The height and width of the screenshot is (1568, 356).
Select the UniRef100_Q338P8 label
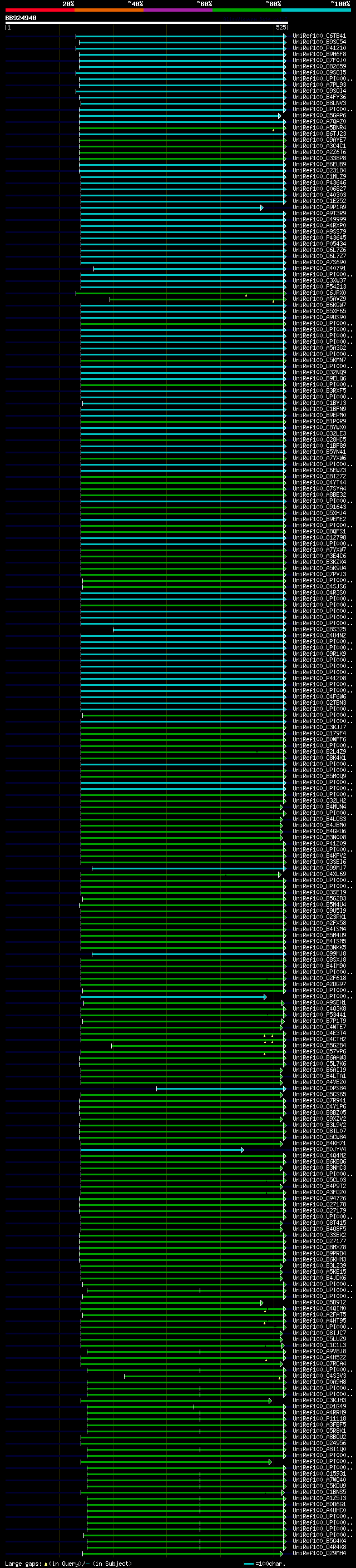point(319,159)
